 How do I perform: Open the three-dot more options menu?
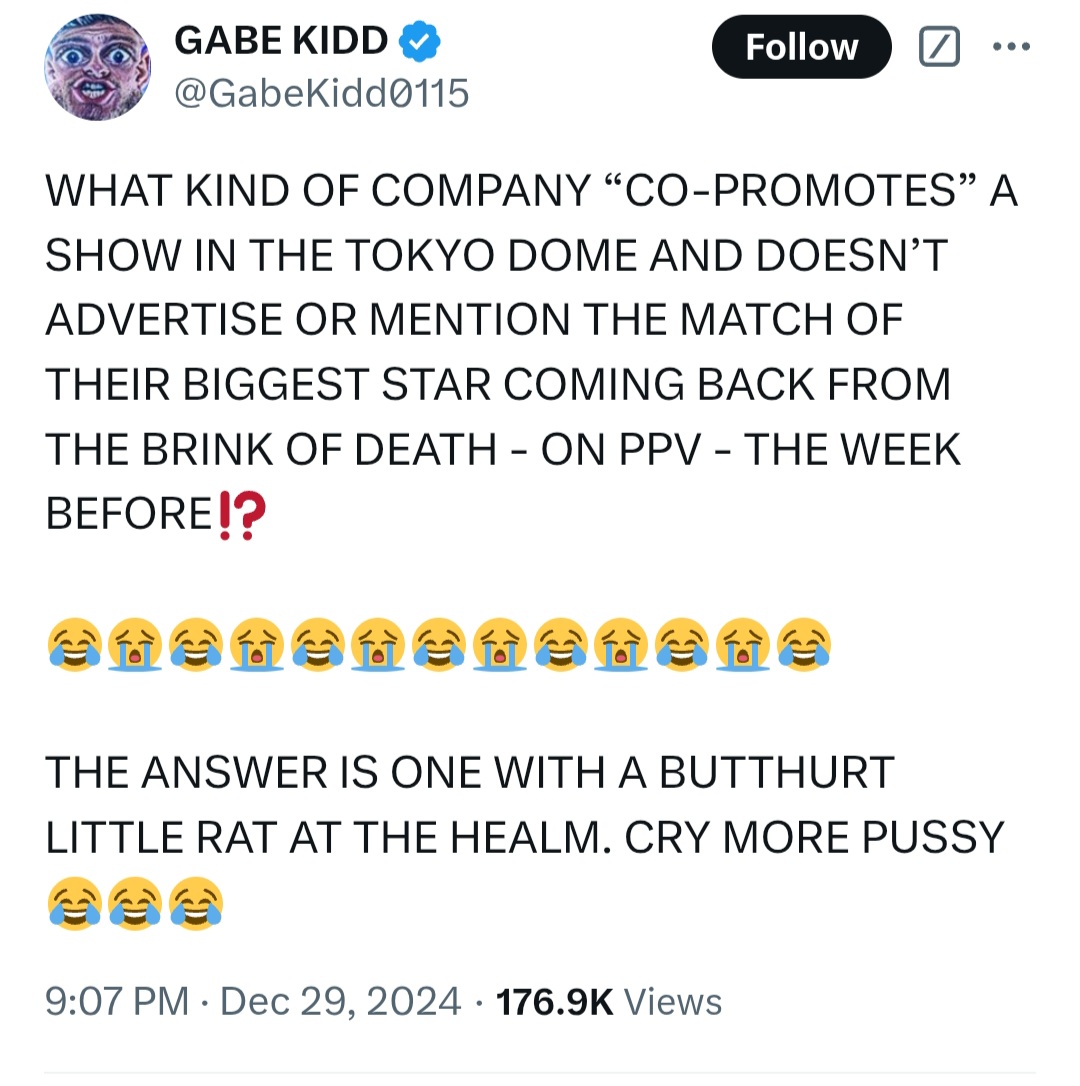[x=1011, y=46]
